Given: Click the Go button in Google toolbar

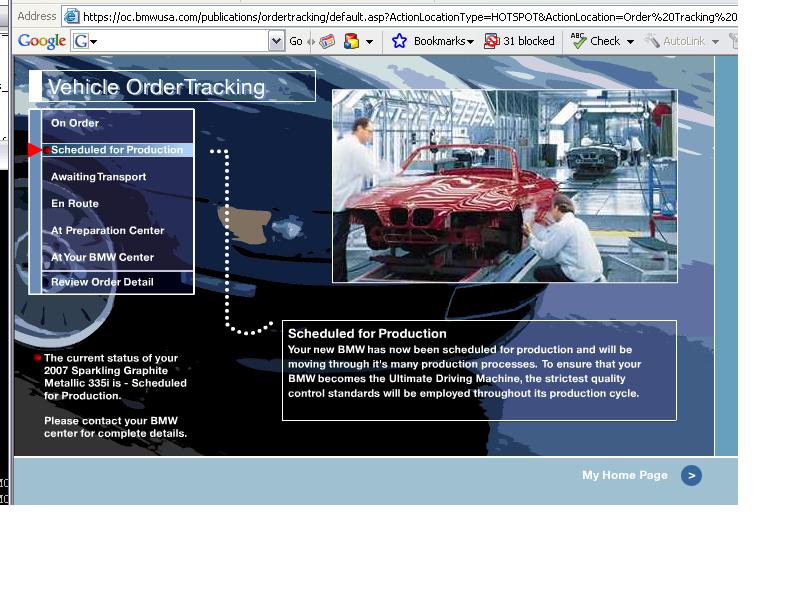Looking at the screenshot, I should click(296, 41).
